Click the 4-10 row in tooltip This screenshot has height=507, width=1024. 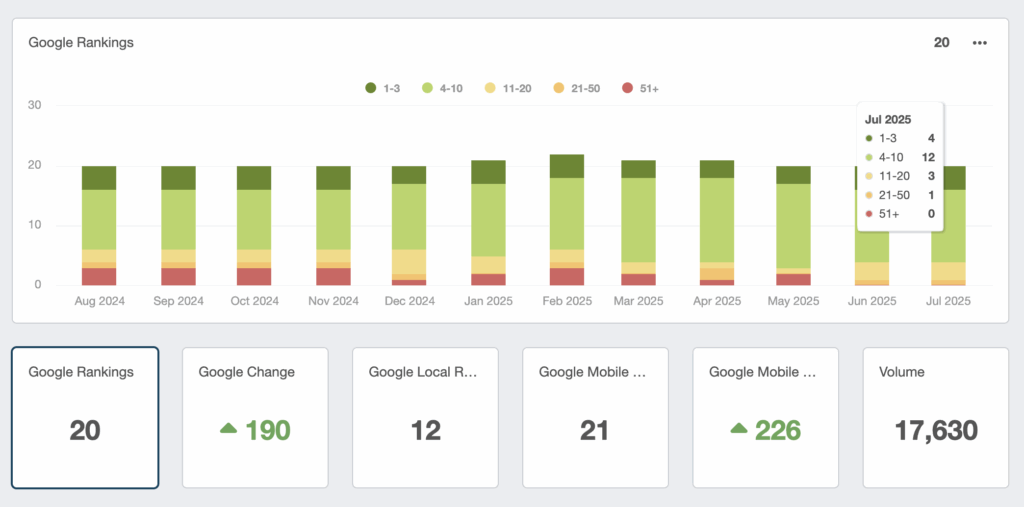(900, 157)
